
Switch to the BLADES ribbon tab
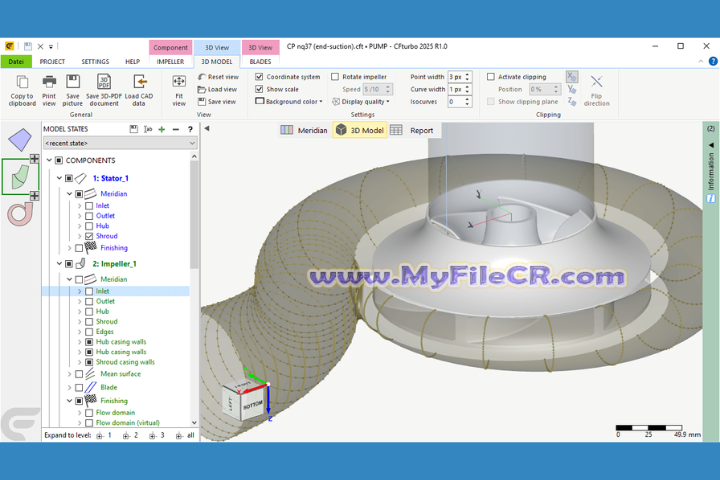coord(260,61)
